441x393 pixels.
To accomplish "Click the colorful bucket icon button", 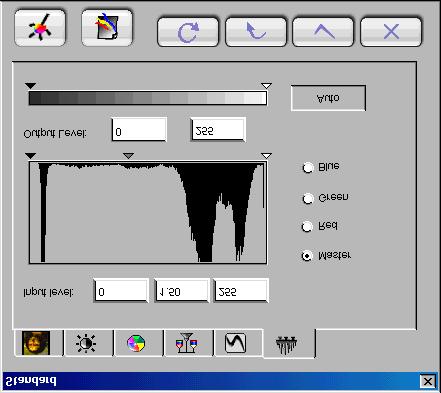I will click(x=107, y=28).
